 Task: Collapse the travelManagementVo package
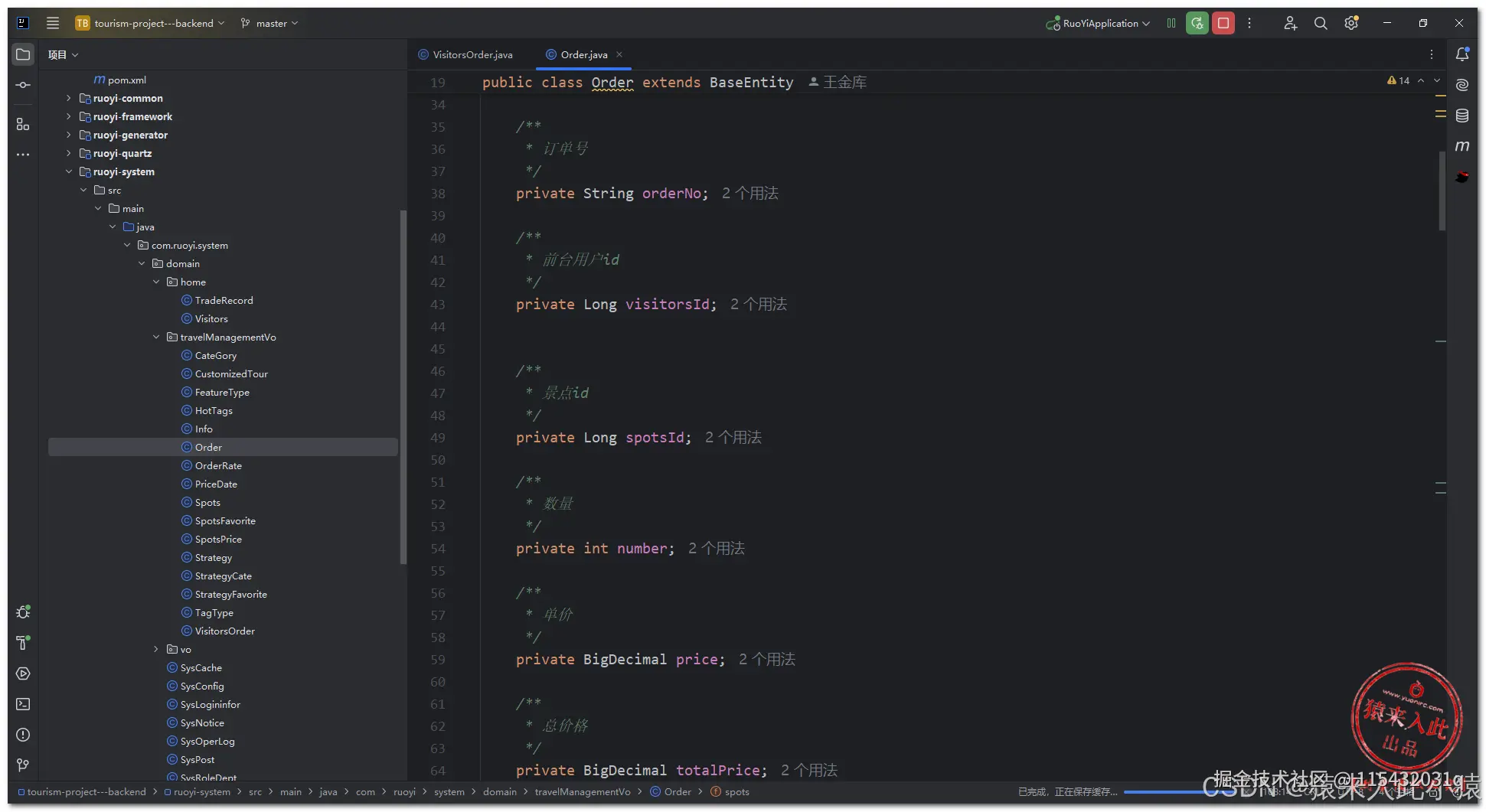tap(156, 337)
